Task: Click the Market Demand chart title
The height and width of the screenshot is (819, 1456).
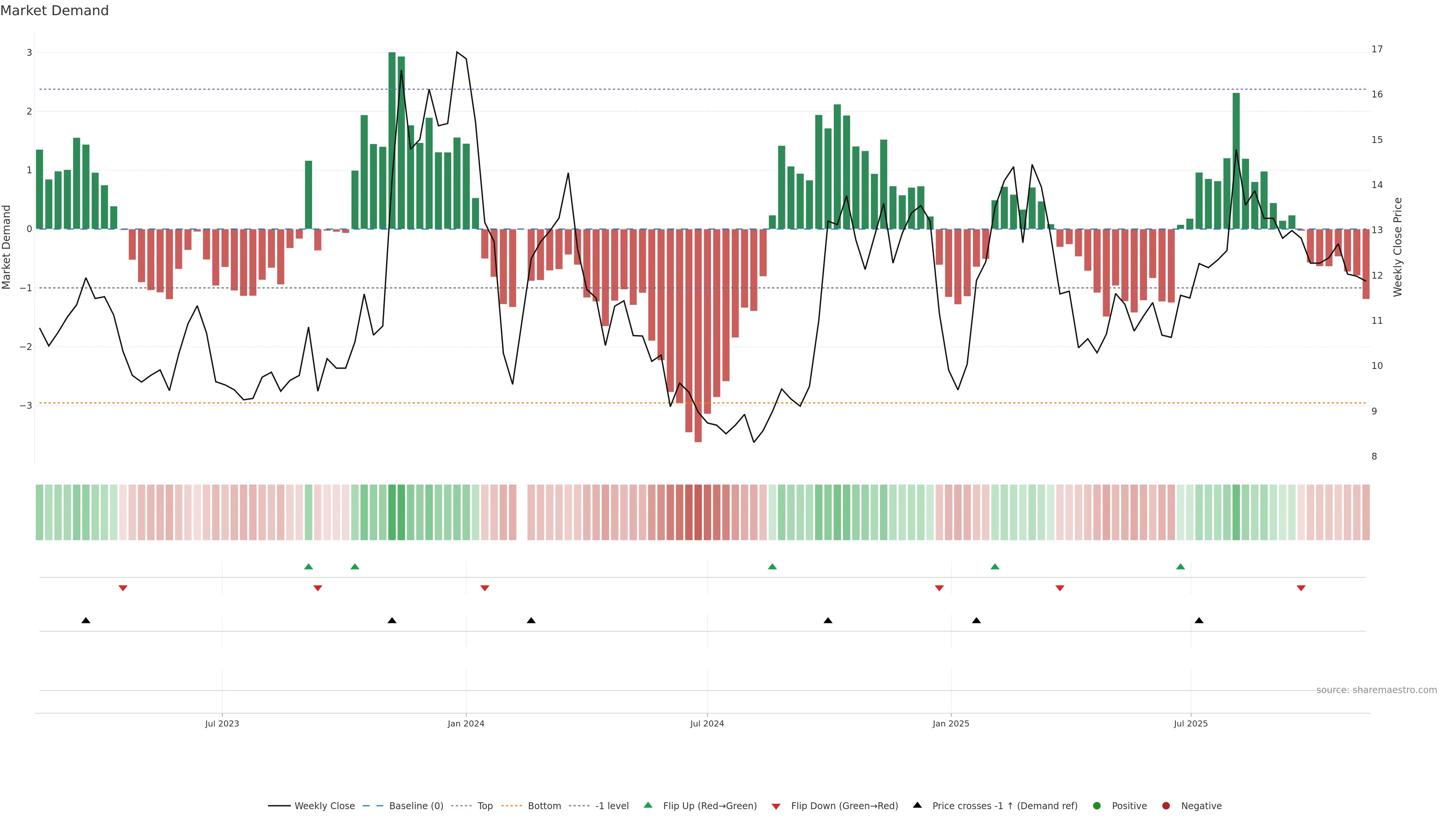Action: point(54,11)
